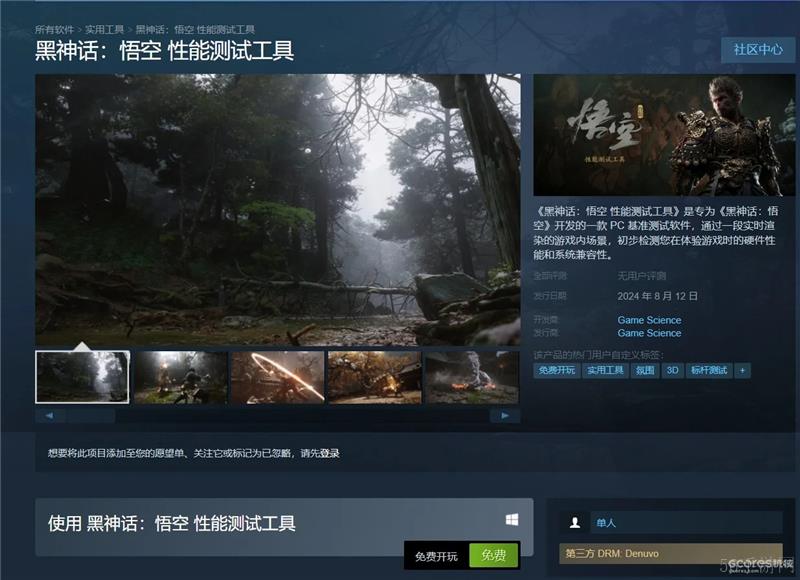Click the 悟空 header capsule image
Image resolution: width=800 pixels, height=580 pixels.
[x=664, y=135]
